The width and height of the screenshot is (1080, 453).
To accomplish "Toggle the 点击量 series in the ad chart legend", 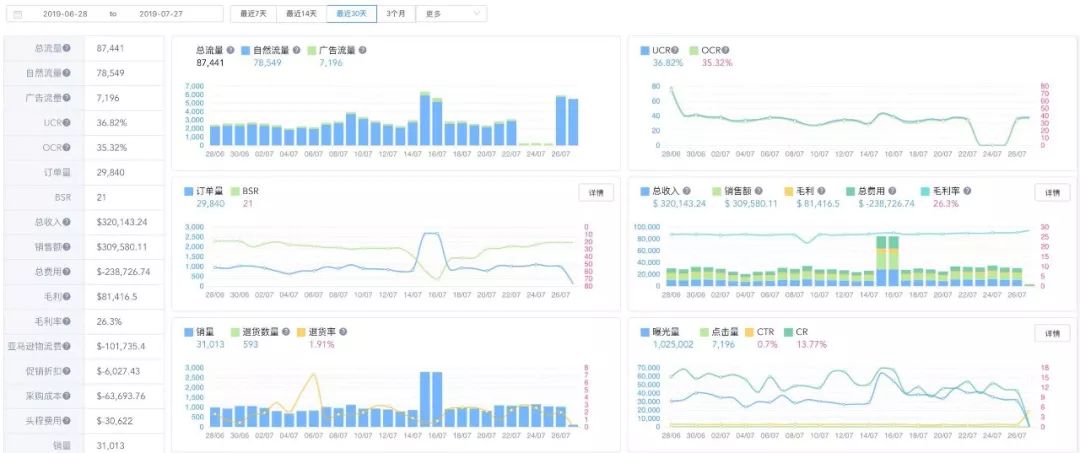I will coord(718,331).
